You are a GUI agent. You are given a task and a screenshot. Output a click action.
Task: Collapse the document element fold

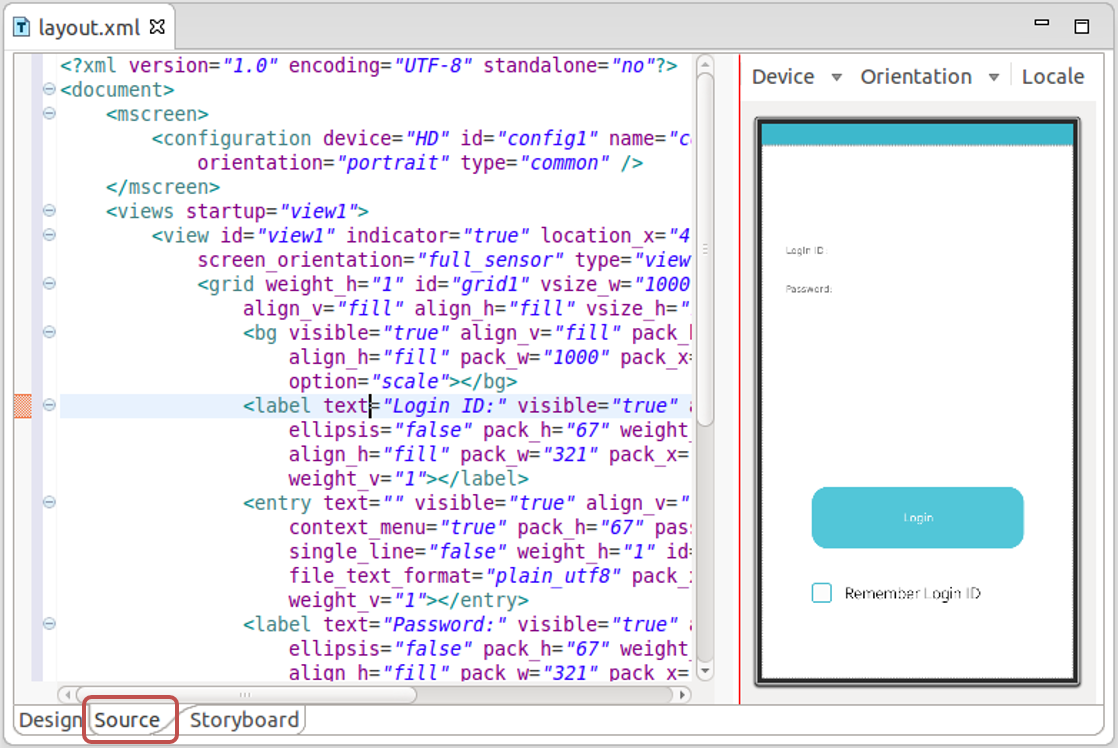[49, 90]
